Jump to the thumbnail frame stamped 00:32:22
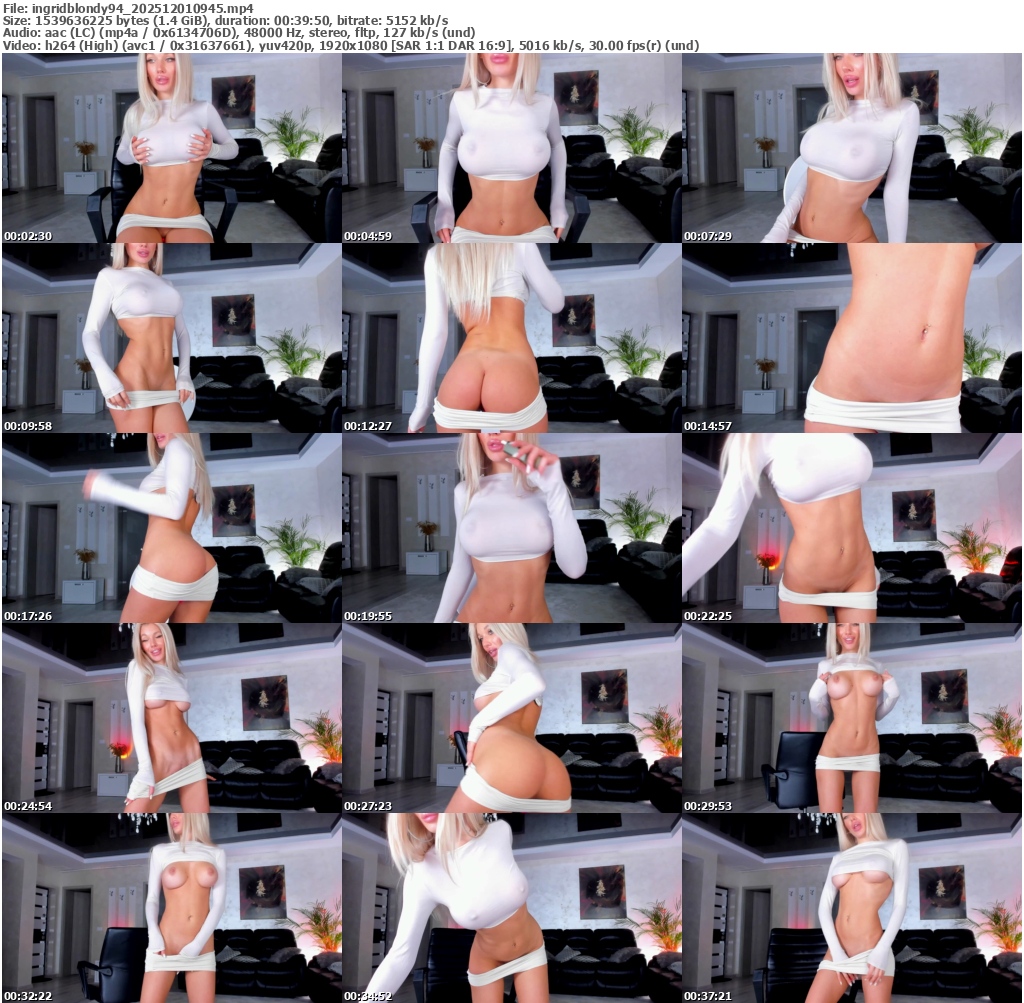Image resolution: width=1024 pixels, height=1003 pixels. (x=172, y=908)
